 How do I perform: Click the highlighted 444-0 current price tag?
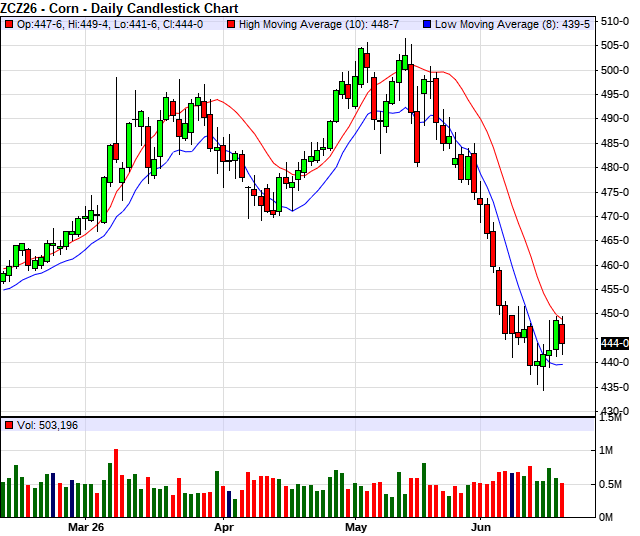tap(615, 343)
